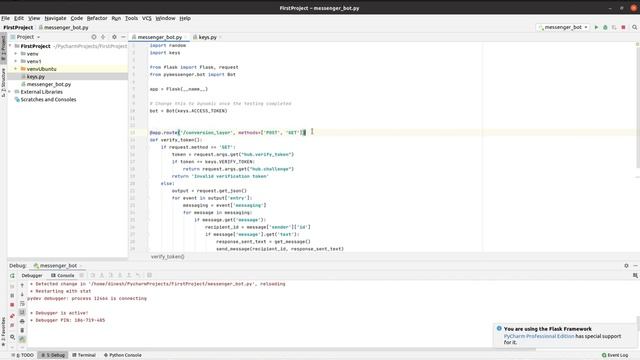Open the messenger_bot run configuration dropdown
The image size is (640, 360).
click(x=563, y=27)
